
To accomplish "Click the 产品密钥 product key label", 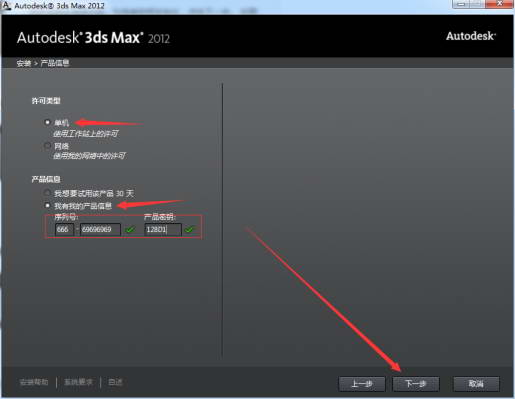I will 160,217.
